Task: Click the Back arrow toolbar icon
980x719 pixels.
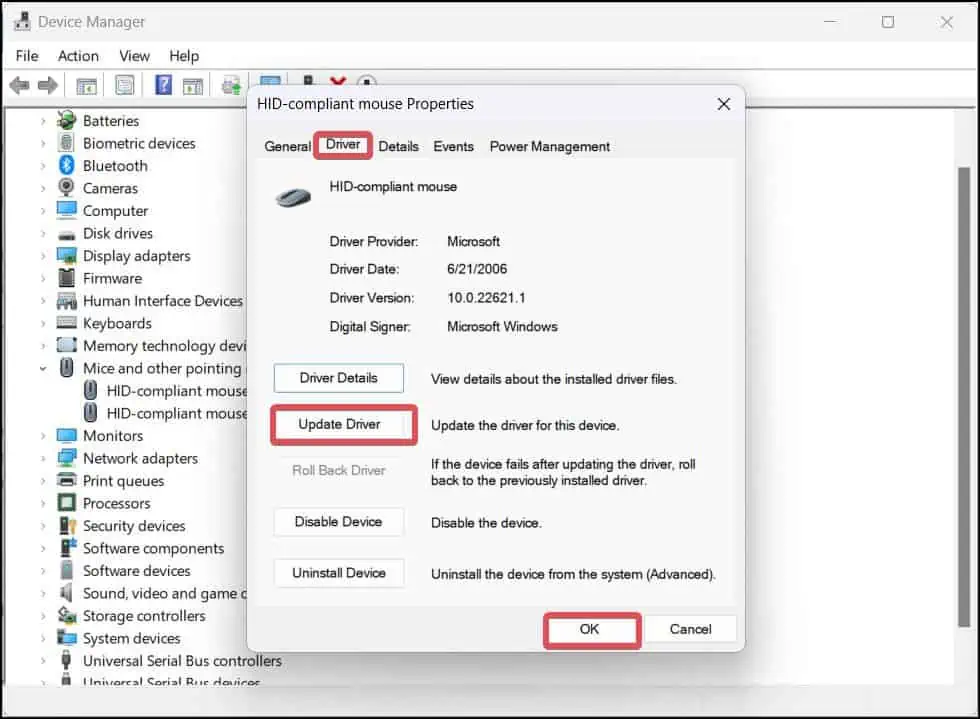Action: 20,84
